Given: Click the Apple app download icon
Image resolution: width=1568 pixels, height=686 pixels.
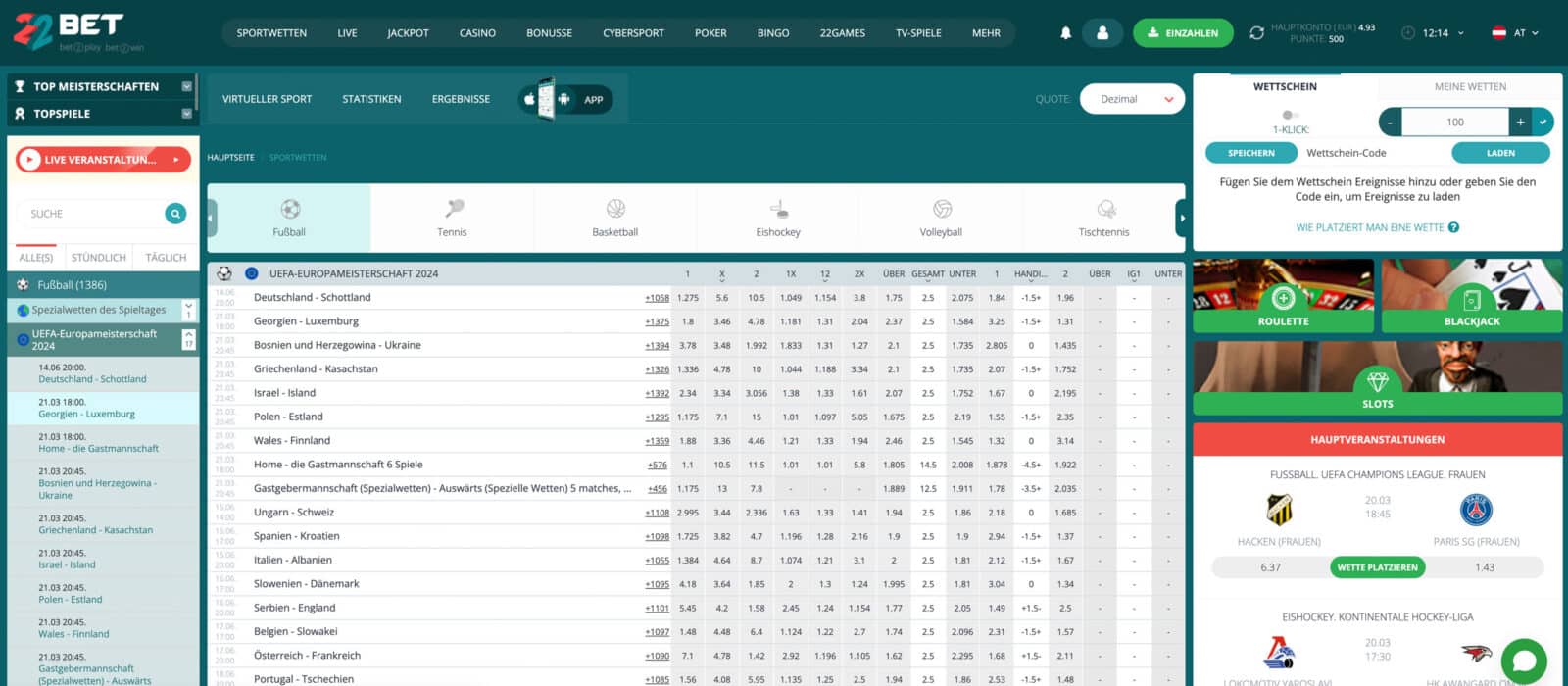Looking at the screenshot, I should pos(529,99).
